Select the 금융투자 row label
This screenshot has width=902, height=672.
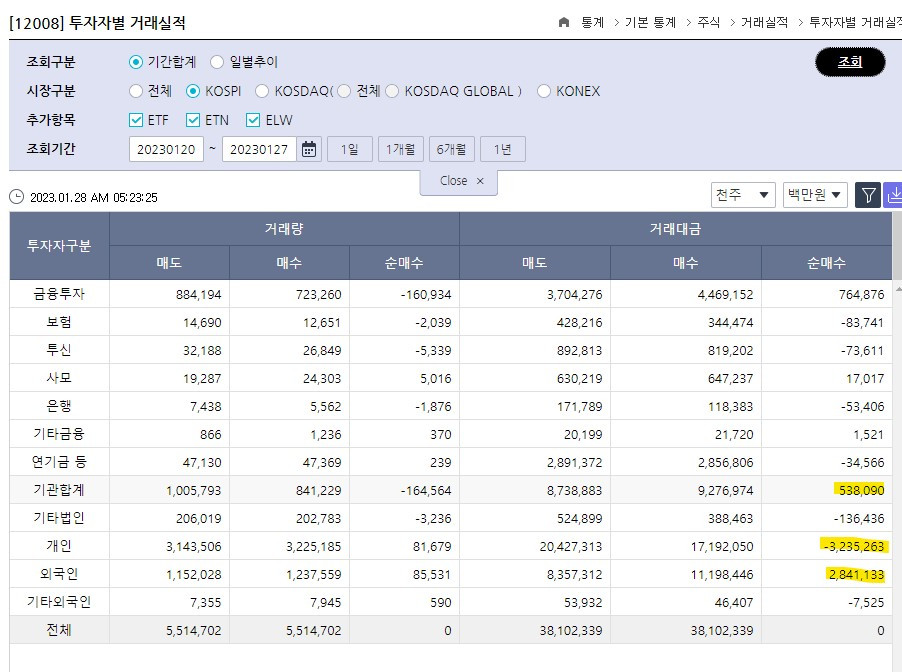(x=59, y=294)
